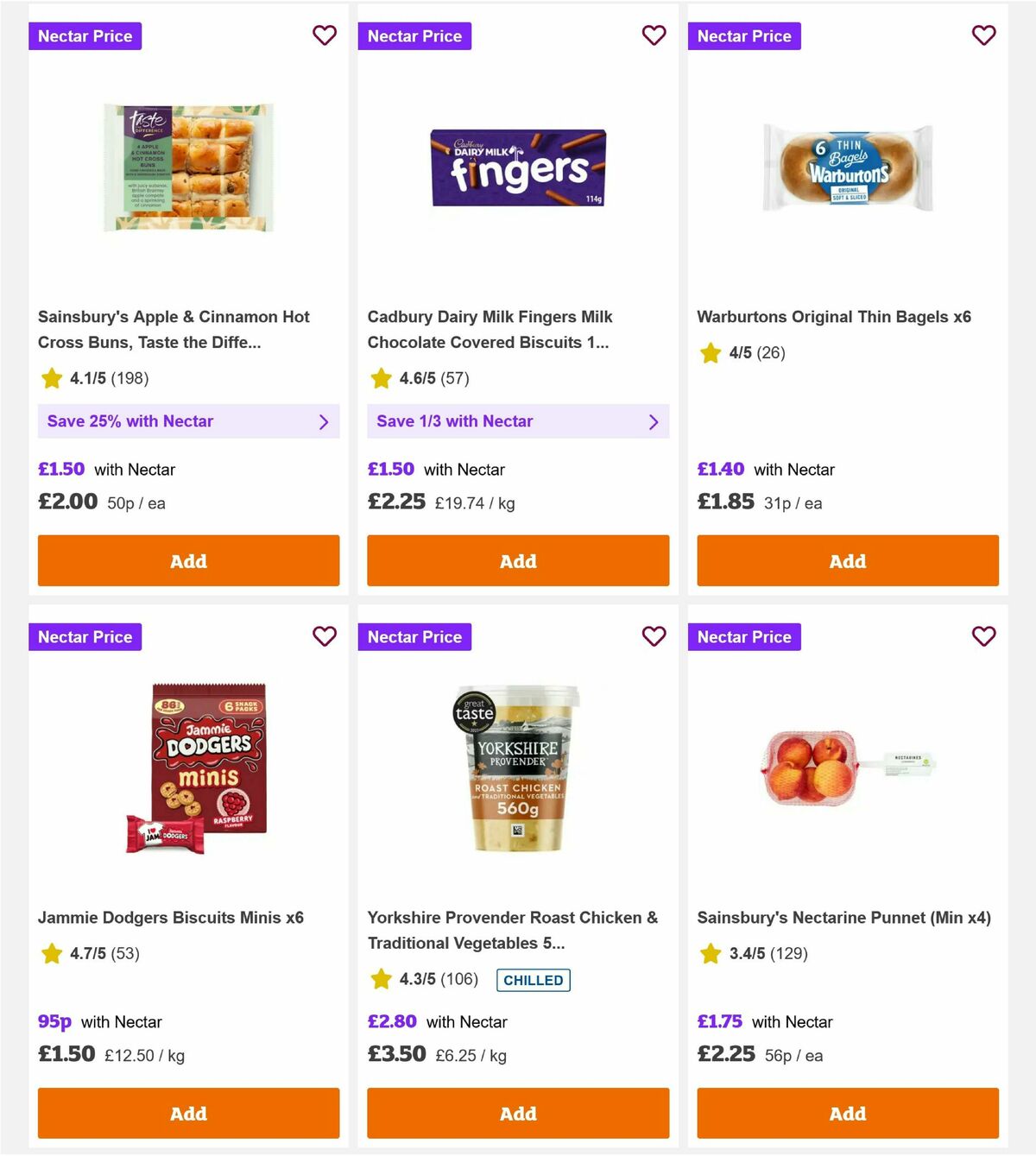1036x1156 pixels.
Task: Favourite the Yorkshire Provender Roast Chicken soup
Action: click(x=654, y=636)
